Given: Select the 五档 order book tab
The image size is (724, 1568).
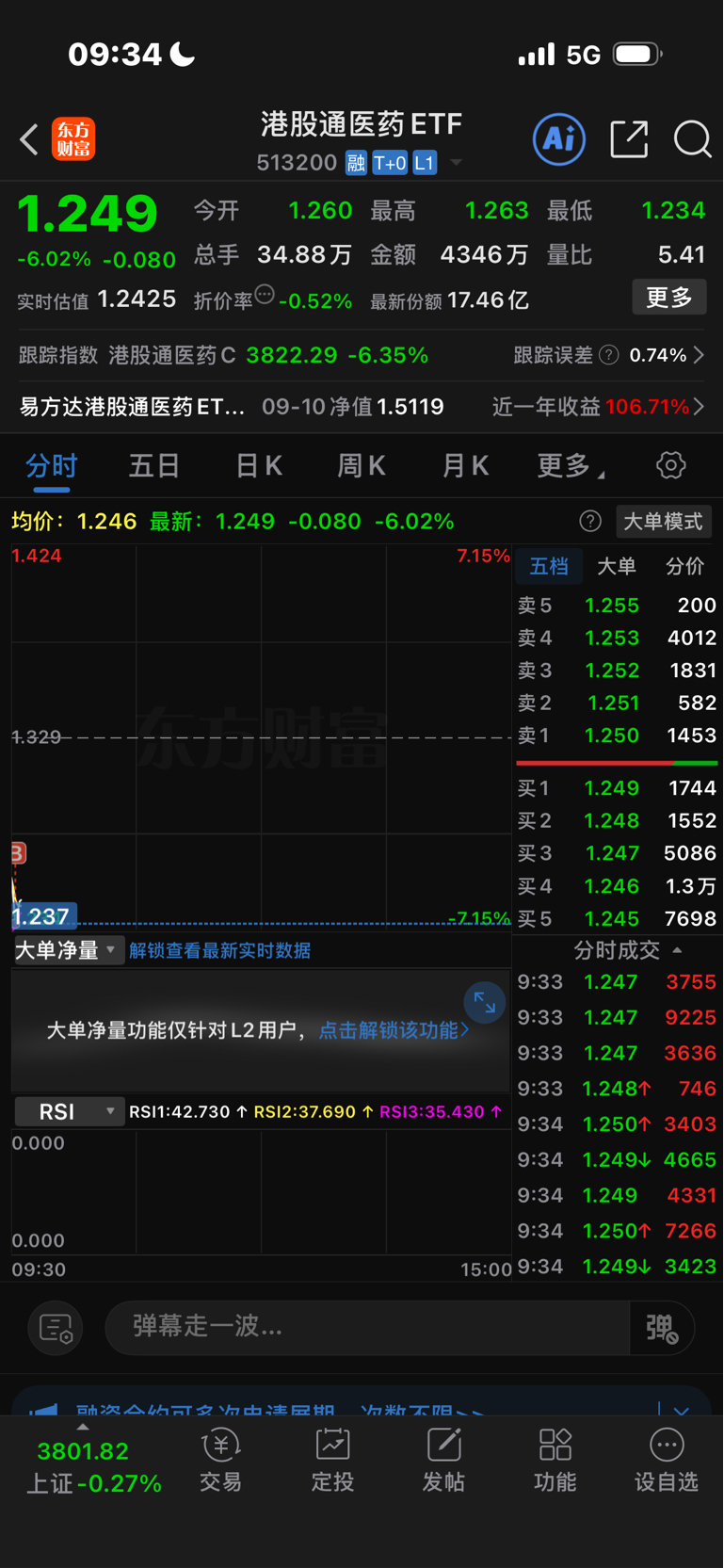Looking at the screenshot, I should coord(549,566).
